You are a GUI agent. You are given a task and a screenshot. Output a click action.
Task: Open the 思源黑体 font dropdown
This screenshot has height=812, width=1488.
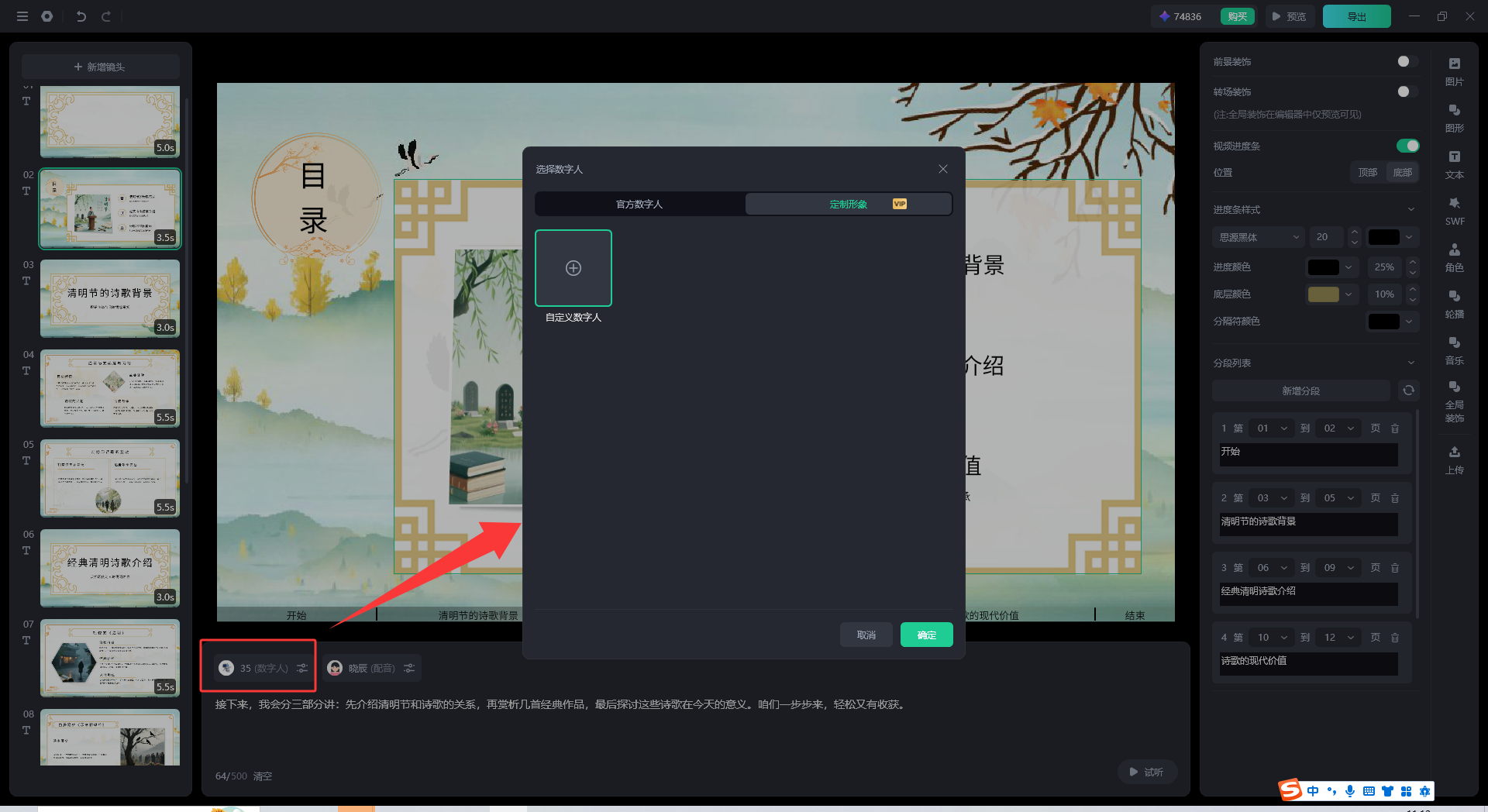(x=1259, y=237)
